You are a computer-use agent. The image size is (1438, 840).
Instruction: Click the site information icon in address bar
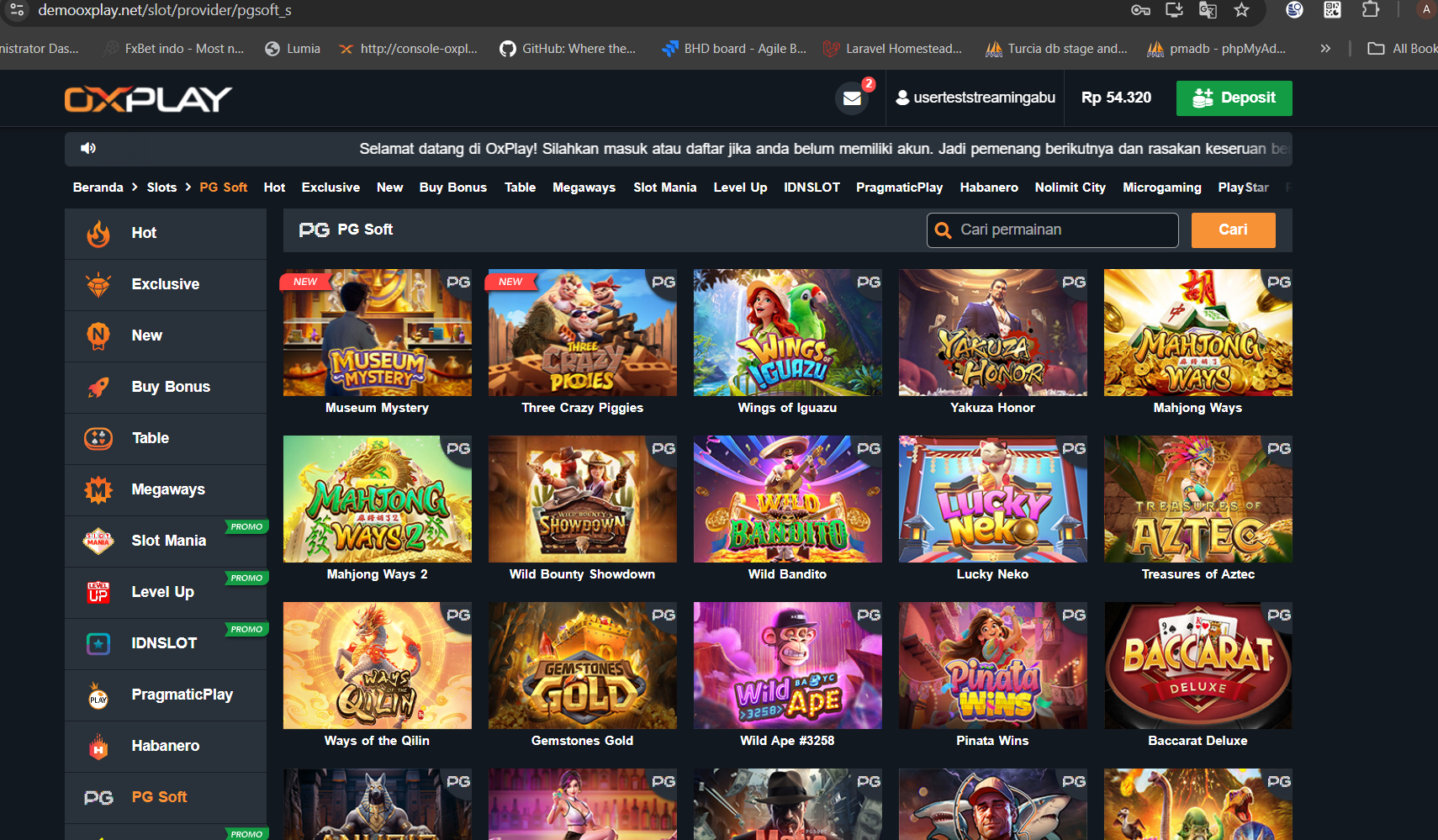pos(17,10)
